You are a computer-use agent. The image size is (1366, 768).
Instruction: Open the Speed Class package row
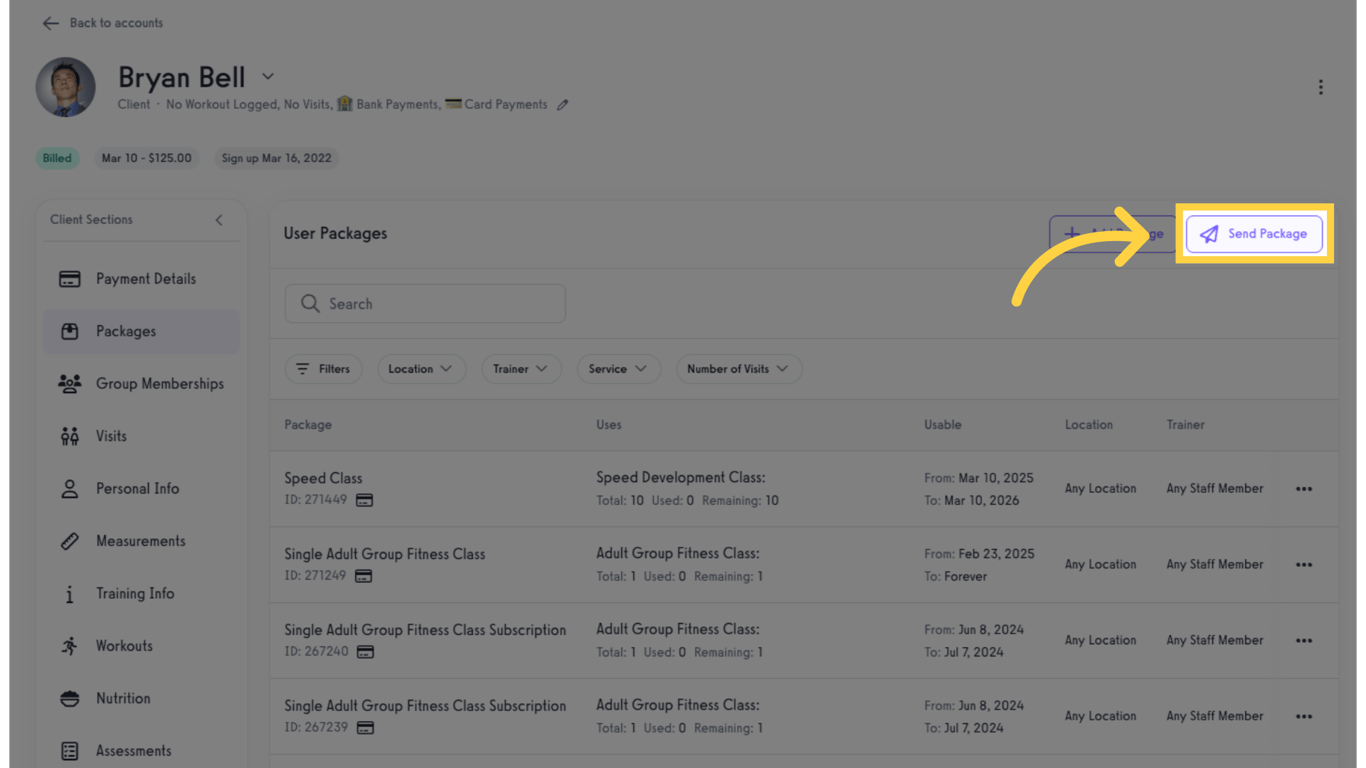[x=803, y=489]
